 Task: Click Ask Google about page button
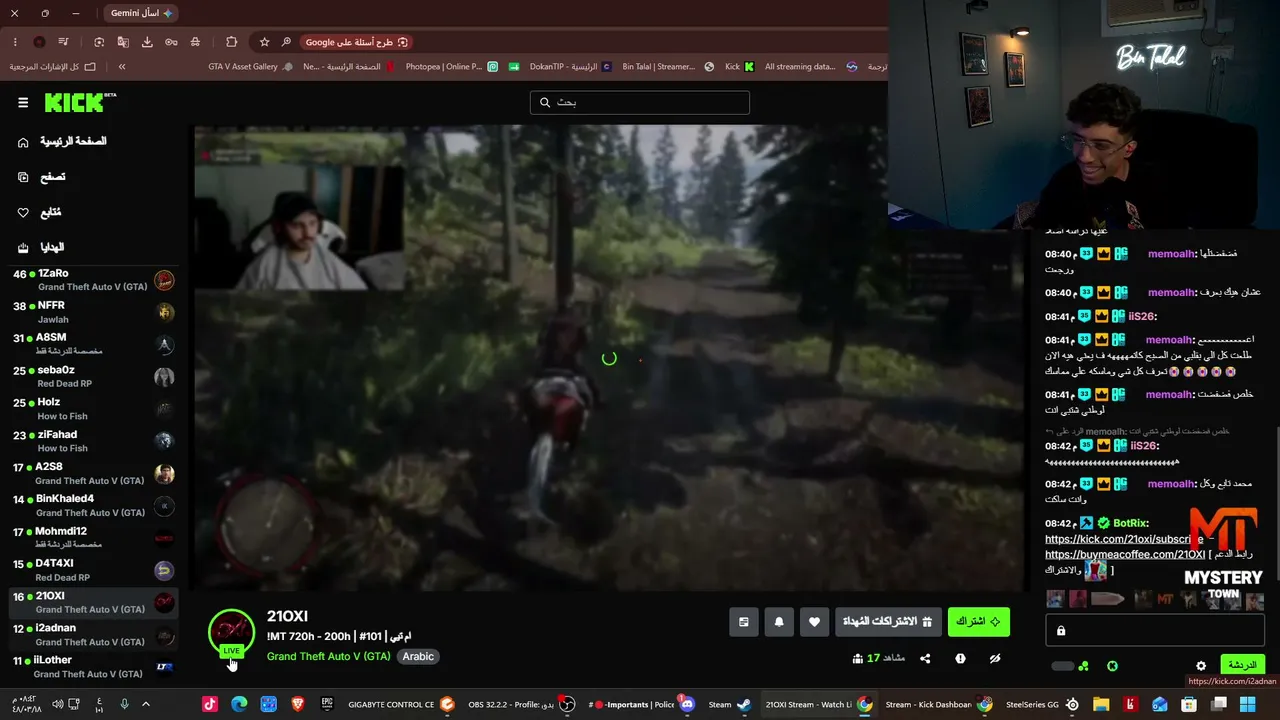(x=357, y=42)
